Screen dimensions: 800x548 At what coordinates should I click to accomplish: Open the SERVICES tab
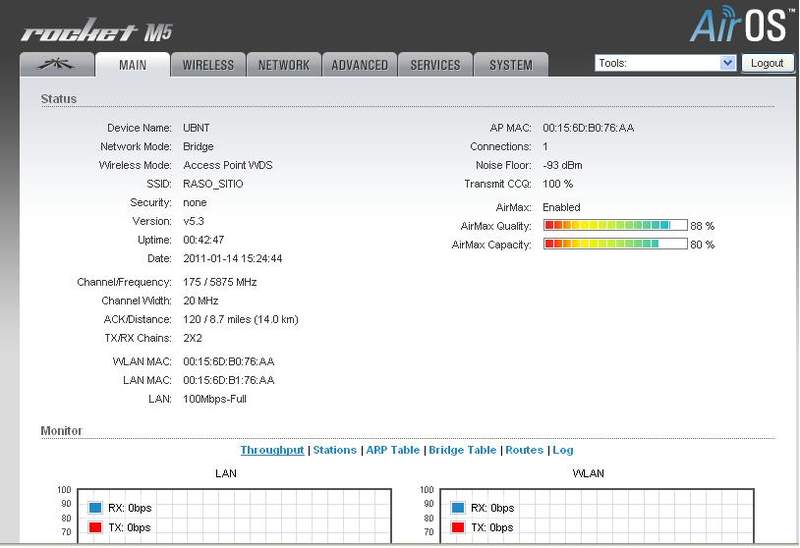click(x=435, y=65)
